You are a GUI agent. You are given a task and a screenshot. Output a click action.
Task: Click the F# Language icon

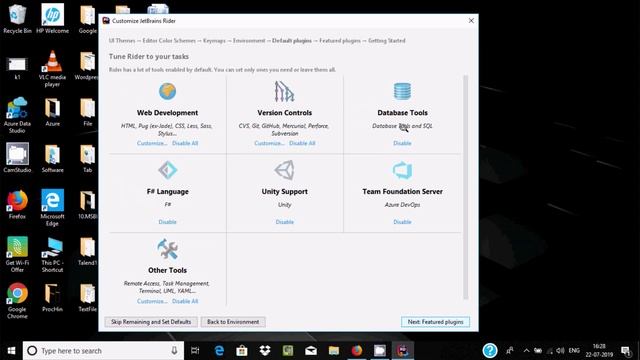pos(167,170)
